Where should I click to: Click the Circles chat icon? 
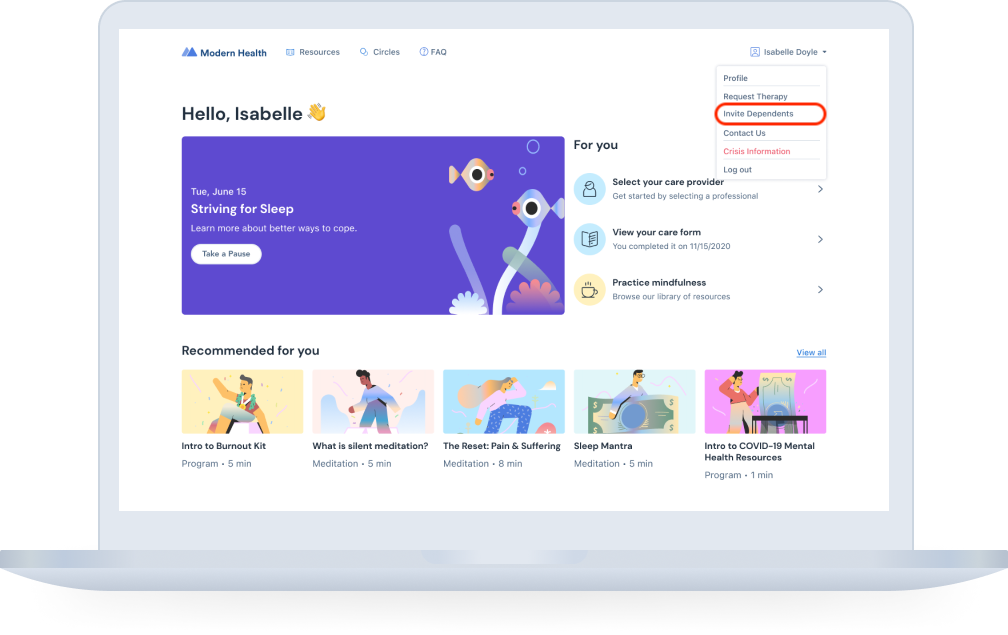[x=364, y=52]
